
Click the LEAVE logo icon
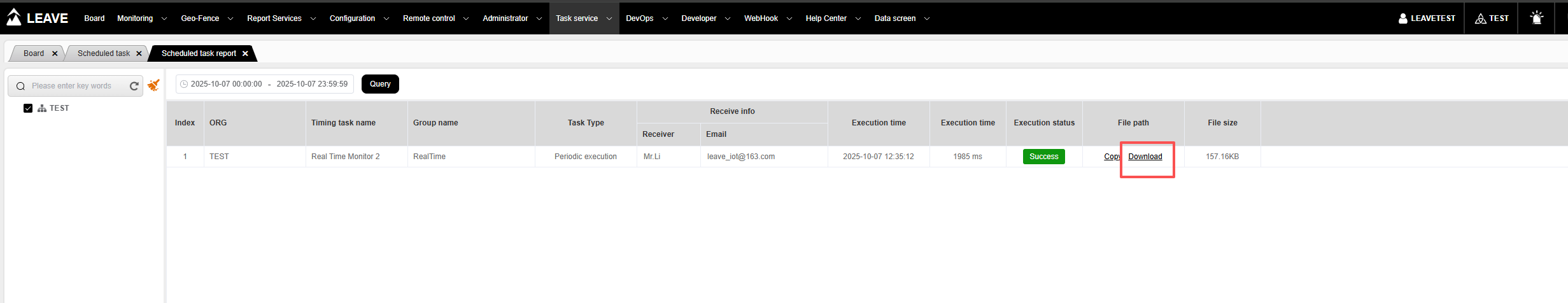14,18
